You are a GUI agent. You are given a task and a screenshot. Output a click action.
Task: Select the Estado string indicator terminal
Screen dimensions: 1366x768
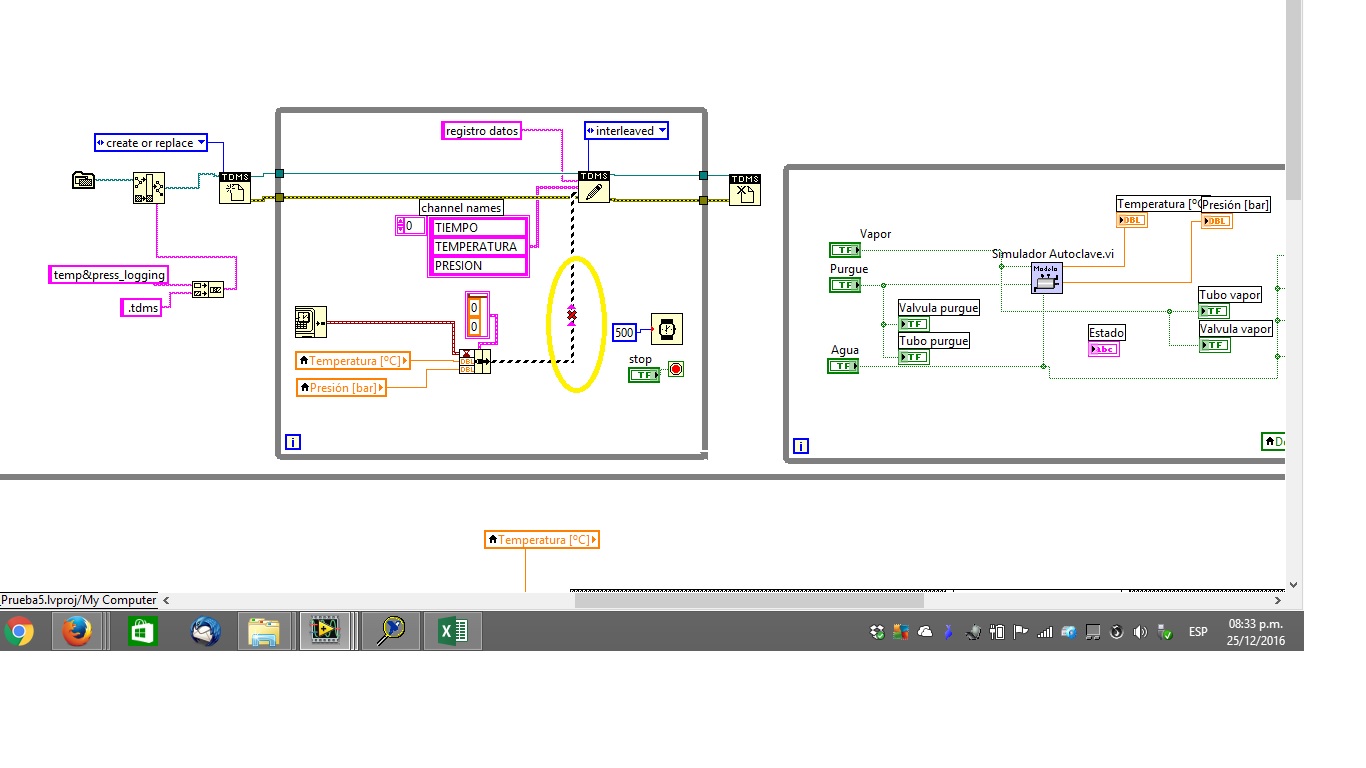[x=1104, y=348]
